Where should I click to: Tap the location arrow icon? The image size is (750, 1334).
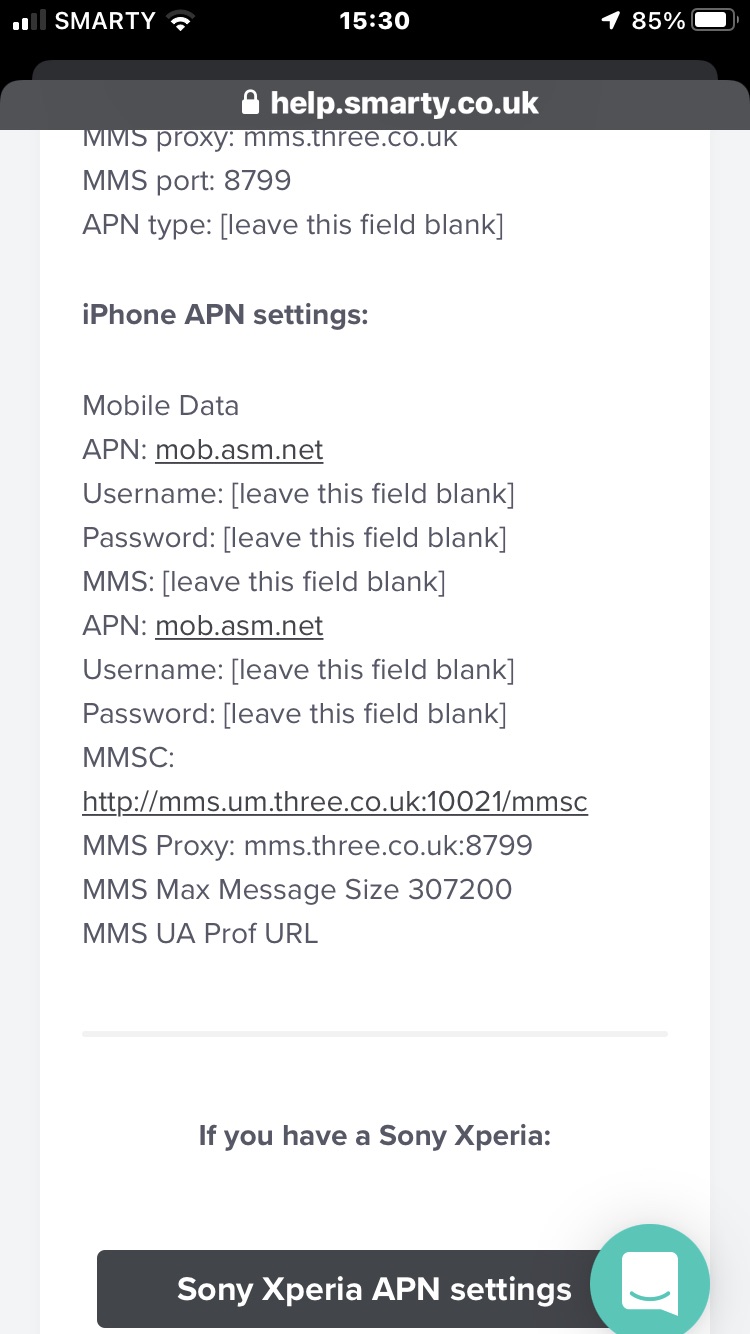[x=611, y=21]
